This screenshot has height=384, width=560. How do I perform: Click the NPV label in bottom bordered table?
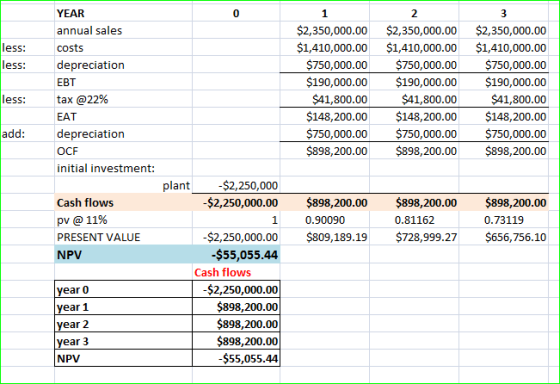tap(68, 358)
